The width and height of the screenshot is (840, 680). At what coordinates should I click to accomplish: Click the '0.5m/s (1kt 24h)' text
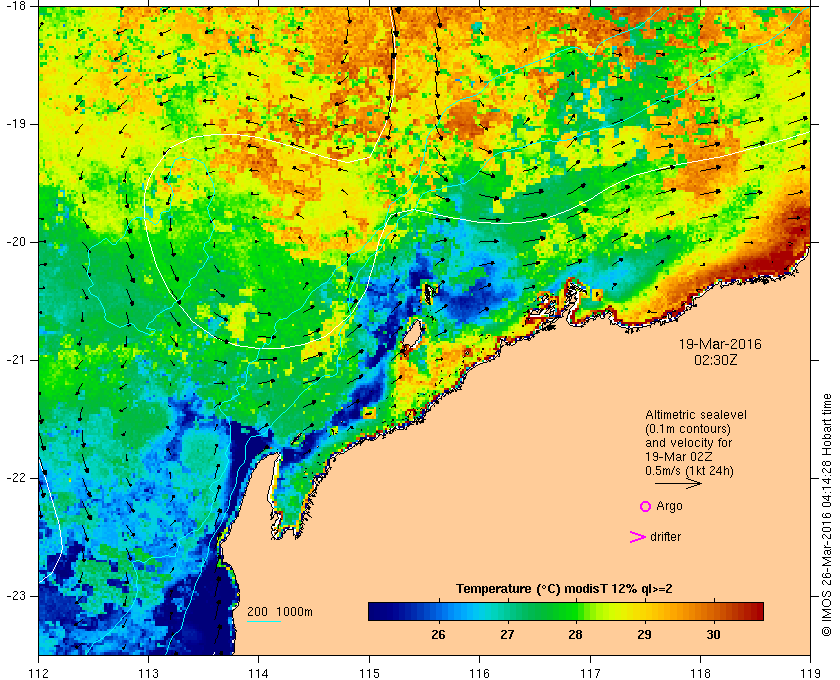click(689, 471)
